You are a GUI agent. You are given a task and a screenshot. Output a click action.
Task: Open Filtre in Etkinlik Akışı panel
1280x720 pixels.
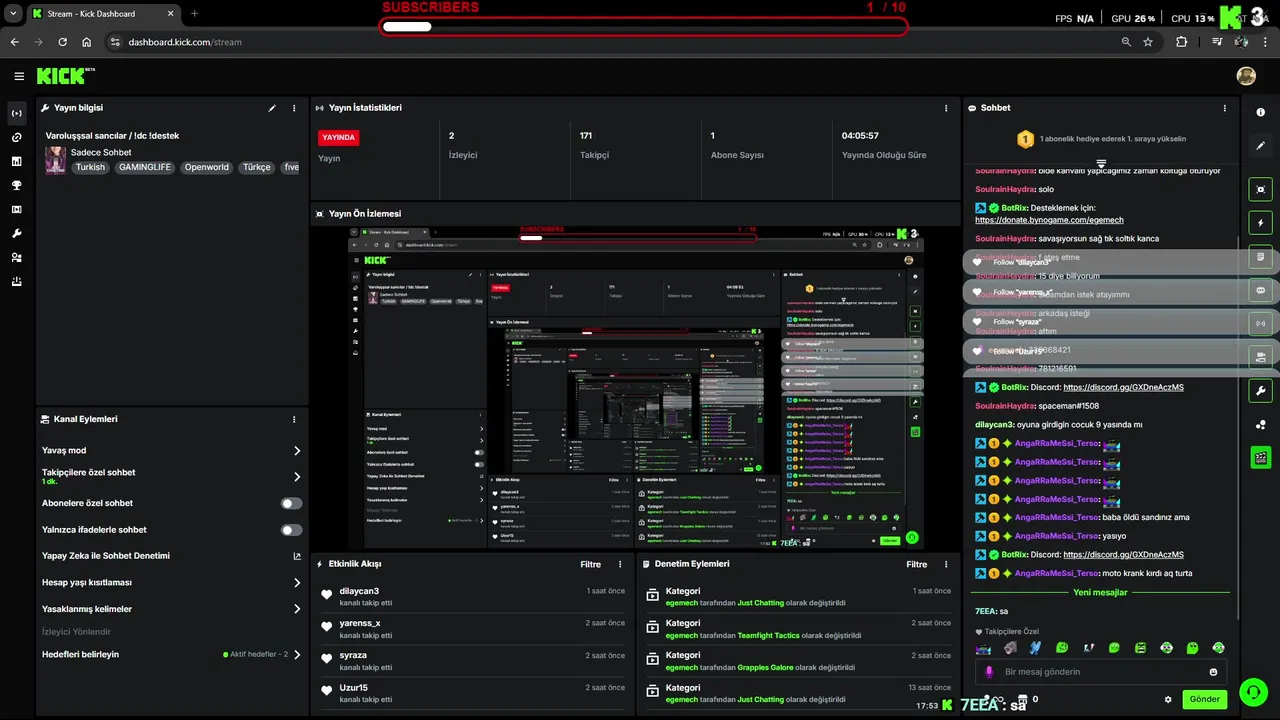591,564
